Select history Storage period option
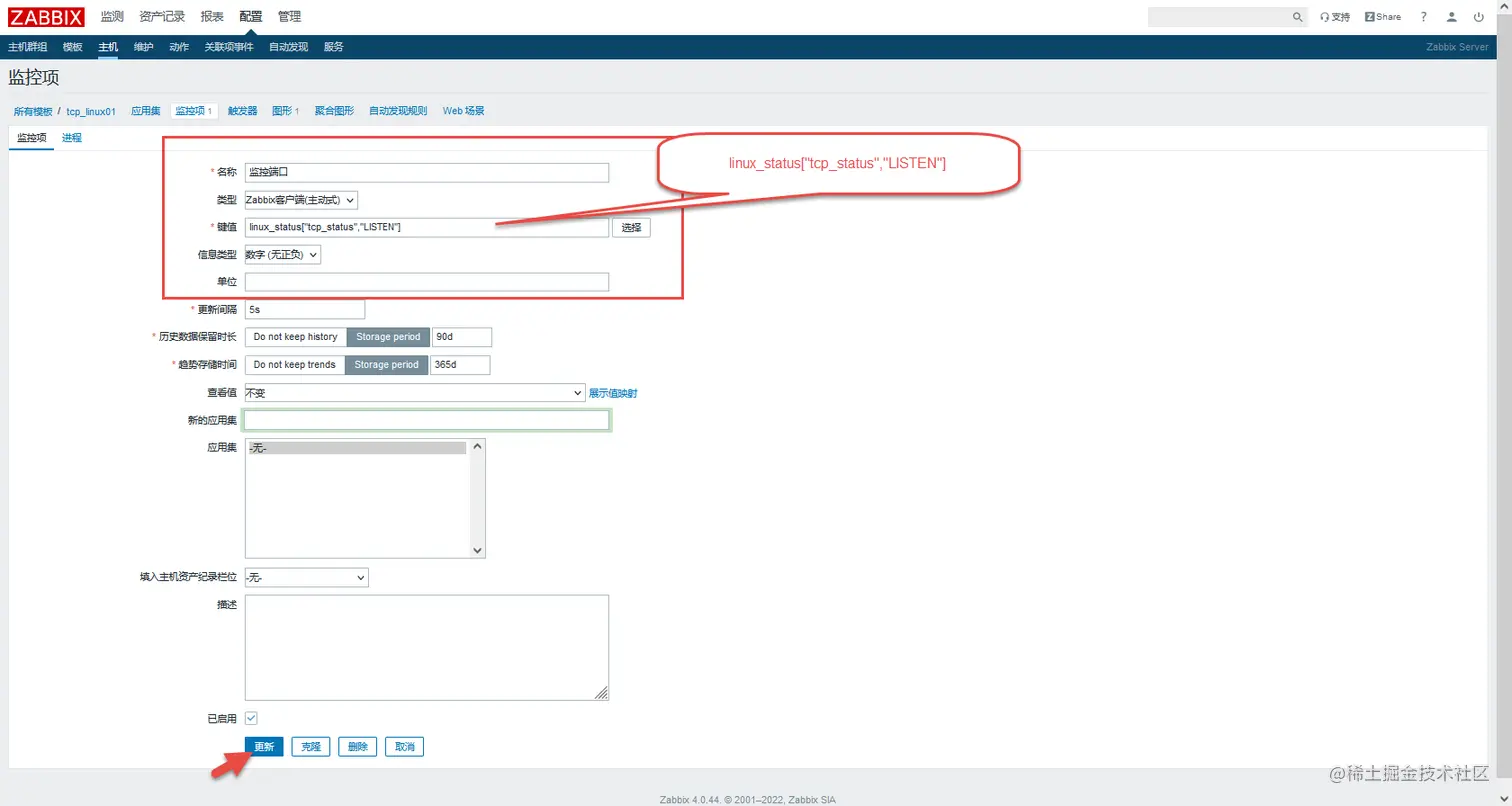Screen dimensions: 1512x806 [388, 337]
